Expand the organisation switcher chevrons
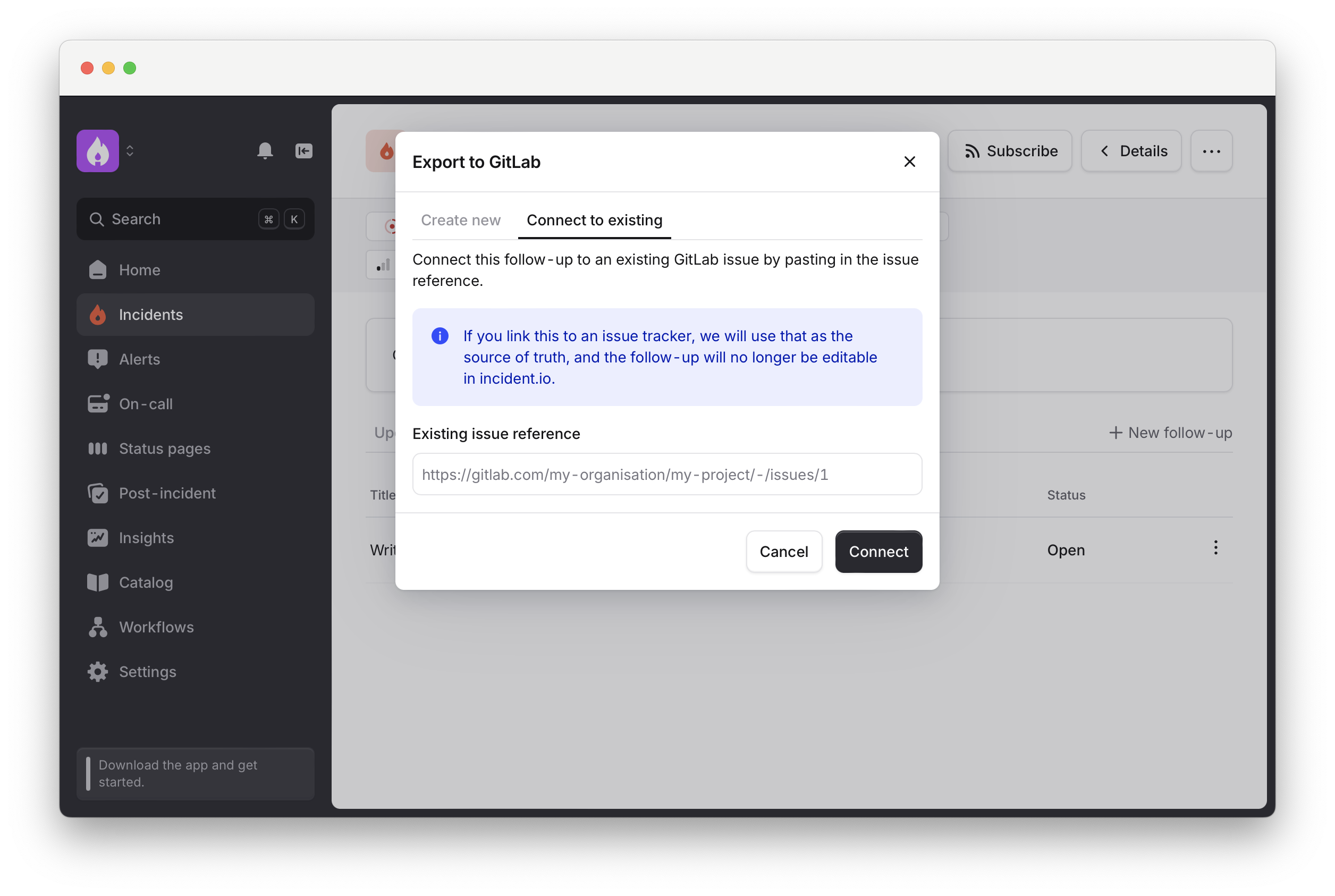The width and height of the screenshot is (1335, 896). point(130,151)
